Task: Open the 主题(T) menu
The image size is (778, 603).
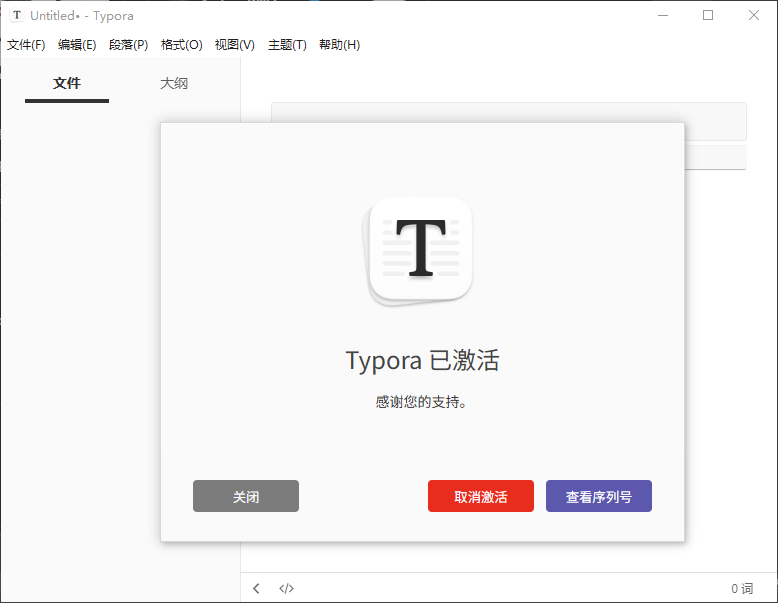Action: pos(287,45)
